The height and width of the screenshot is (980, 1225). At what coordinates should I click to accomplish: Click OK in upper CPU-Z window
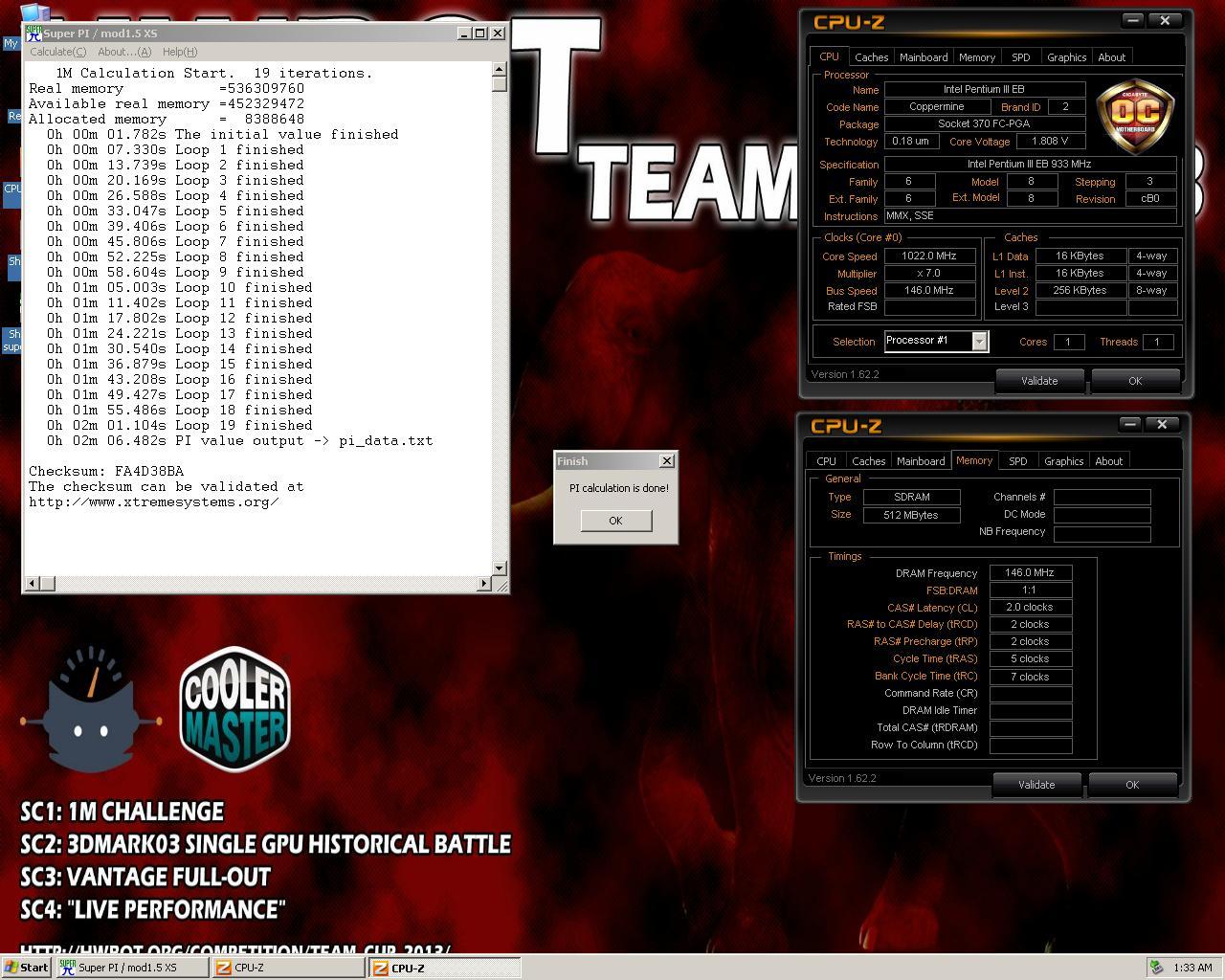click(x=1135, y=381)
